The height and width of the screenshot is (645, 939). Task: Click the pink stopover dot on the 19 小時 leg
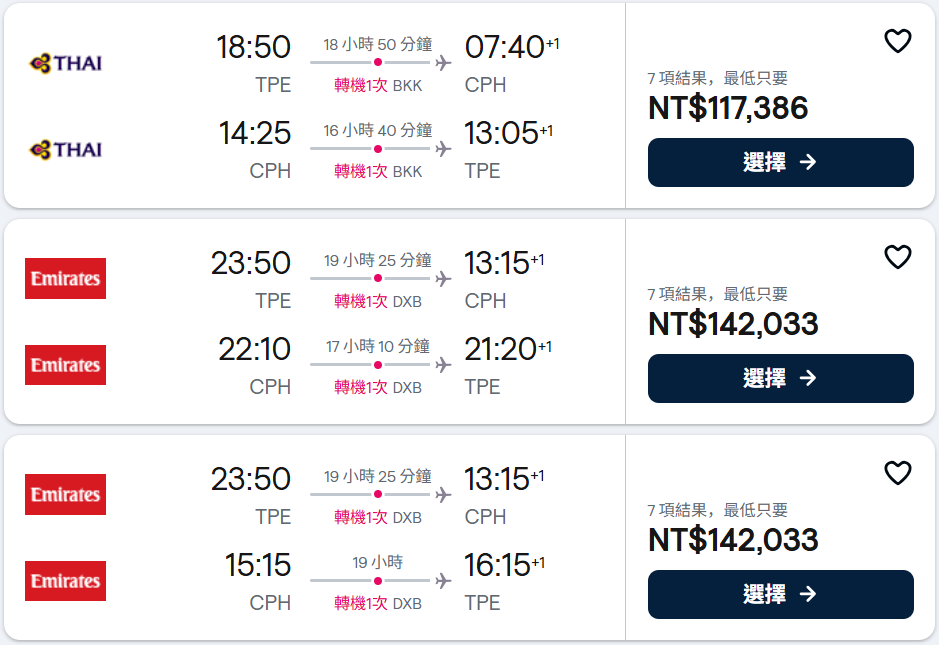tap(378, 581)
